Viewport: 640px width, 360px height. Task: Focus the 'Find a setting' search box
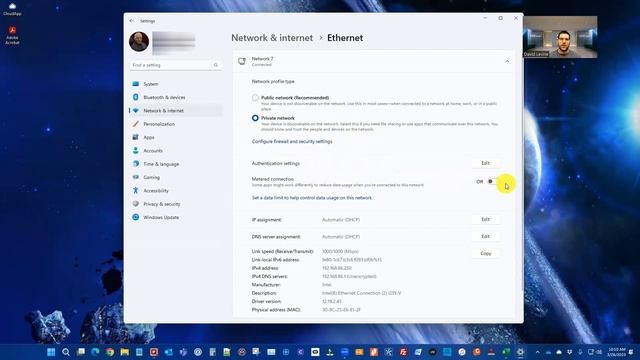176,65
